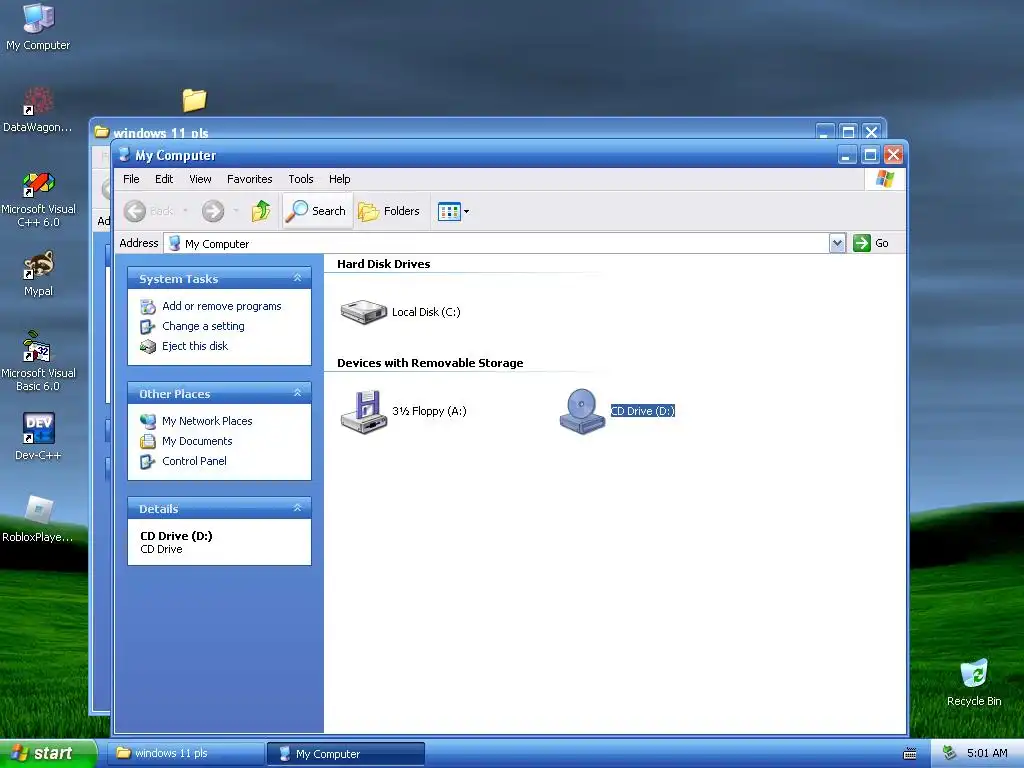Click Change a setting link

click(203, 326)
